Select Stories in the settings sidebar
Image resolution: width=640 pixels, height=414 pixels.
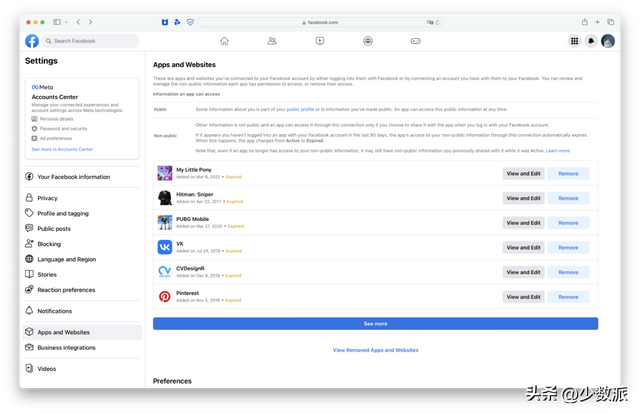pyautogui.click(x=82, y=274)
